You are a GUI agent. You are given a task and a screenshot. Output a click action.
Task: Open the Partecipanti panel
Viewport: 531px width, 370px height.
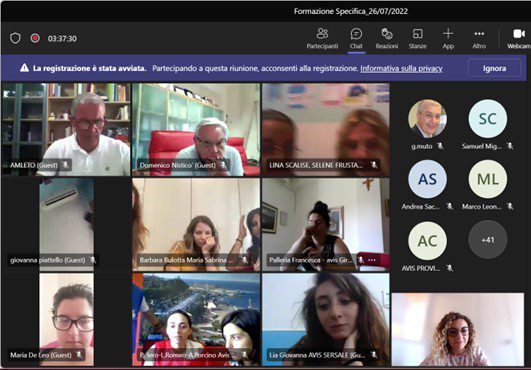point(322,39)
